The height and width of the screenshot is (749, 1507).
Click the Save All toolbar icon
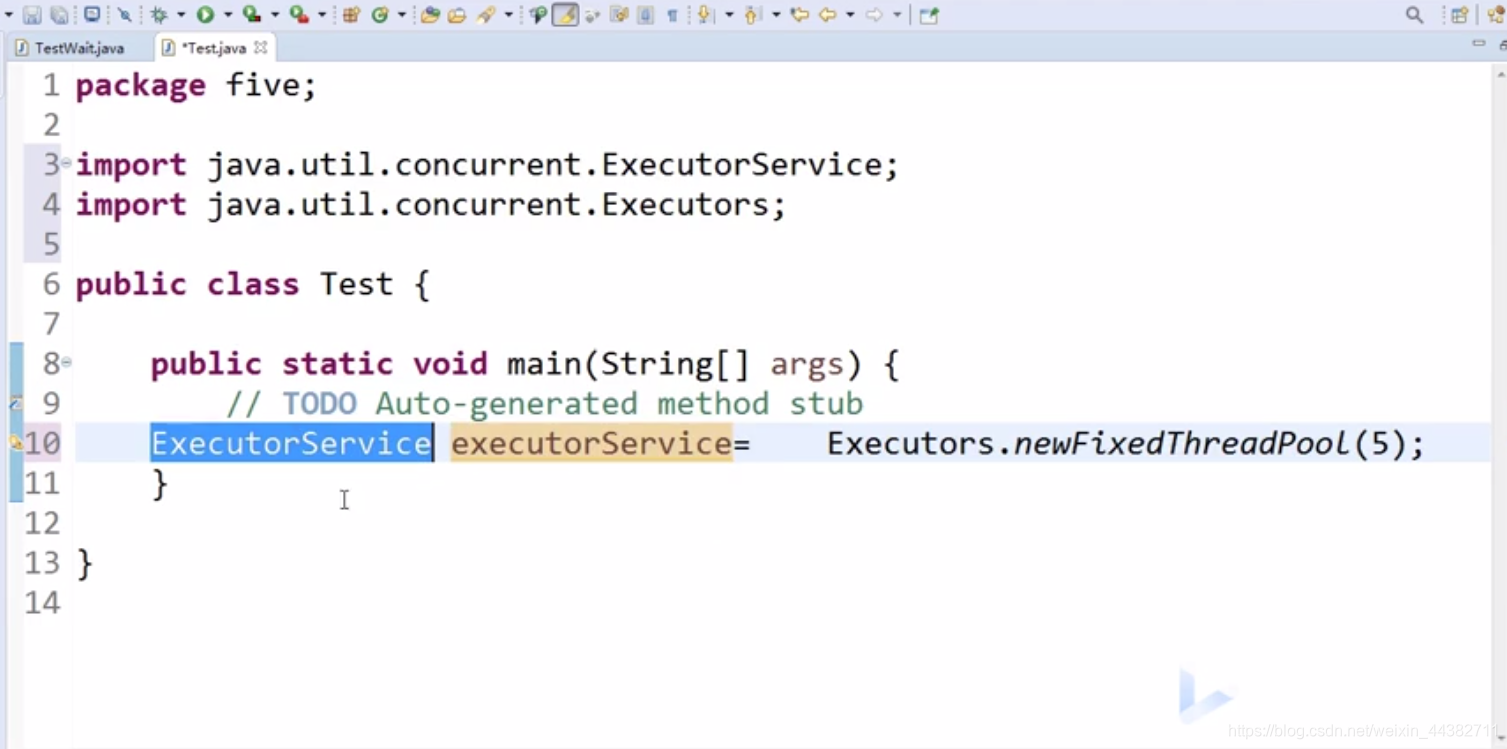pyautogui.click(x=59, y=15)
